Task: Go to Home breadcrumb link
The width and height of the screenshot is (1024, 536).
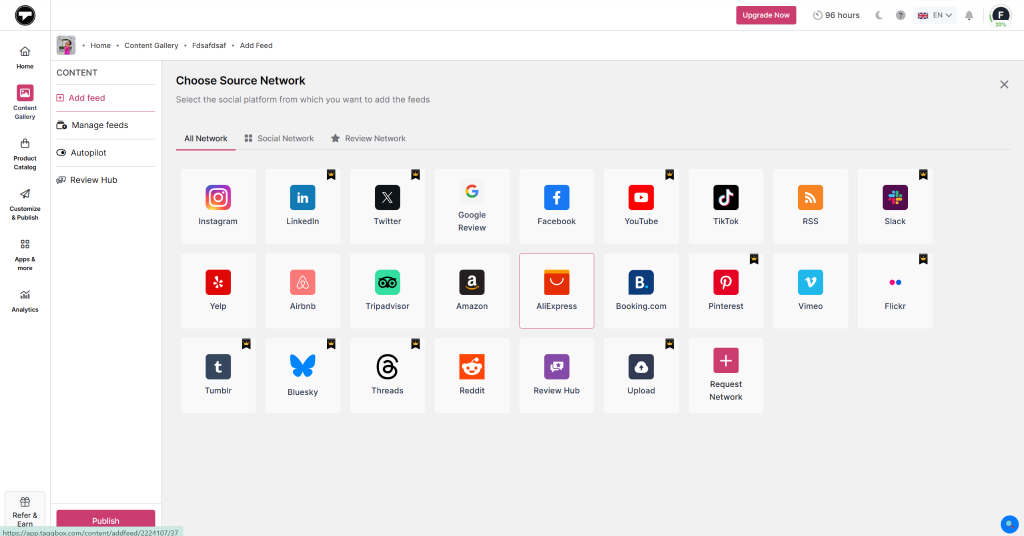Action: pos(101,46)
